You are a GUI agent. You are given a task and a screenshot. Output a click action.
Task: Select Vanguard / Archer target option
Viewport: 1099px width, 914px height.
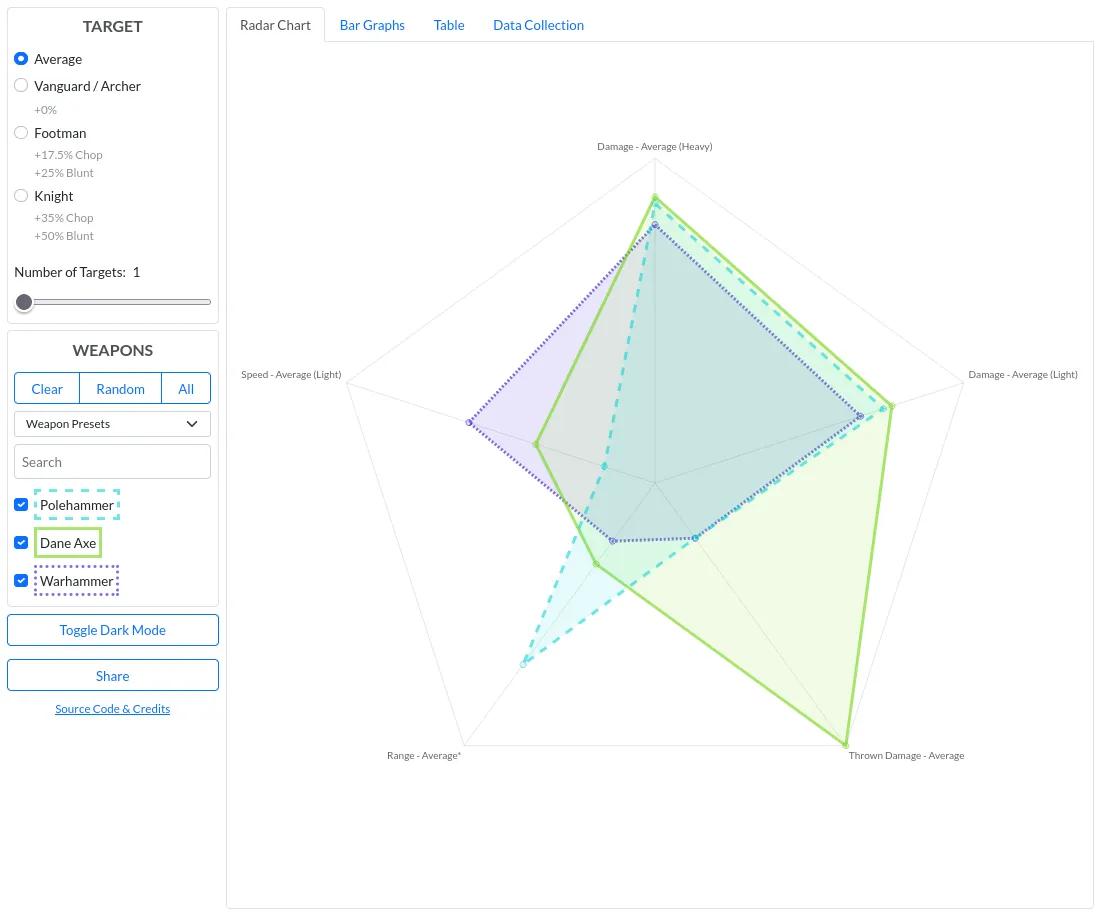click(x=21, y=86)
